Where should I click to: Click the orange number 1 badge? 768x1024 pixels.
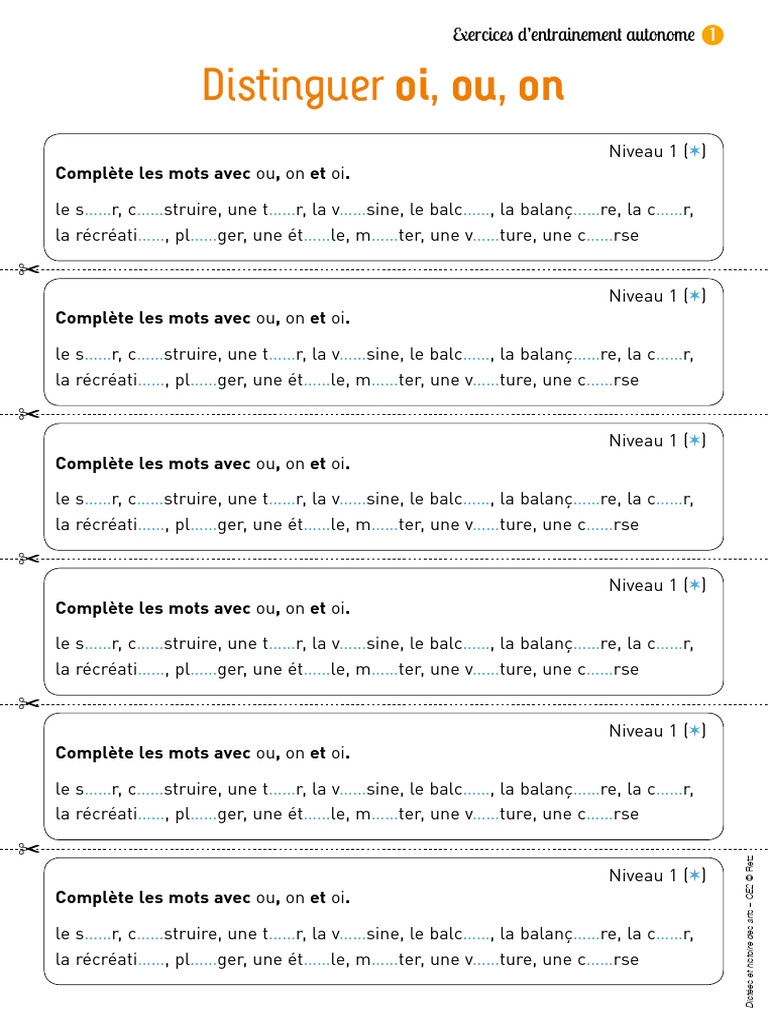(x=713, y=35)
